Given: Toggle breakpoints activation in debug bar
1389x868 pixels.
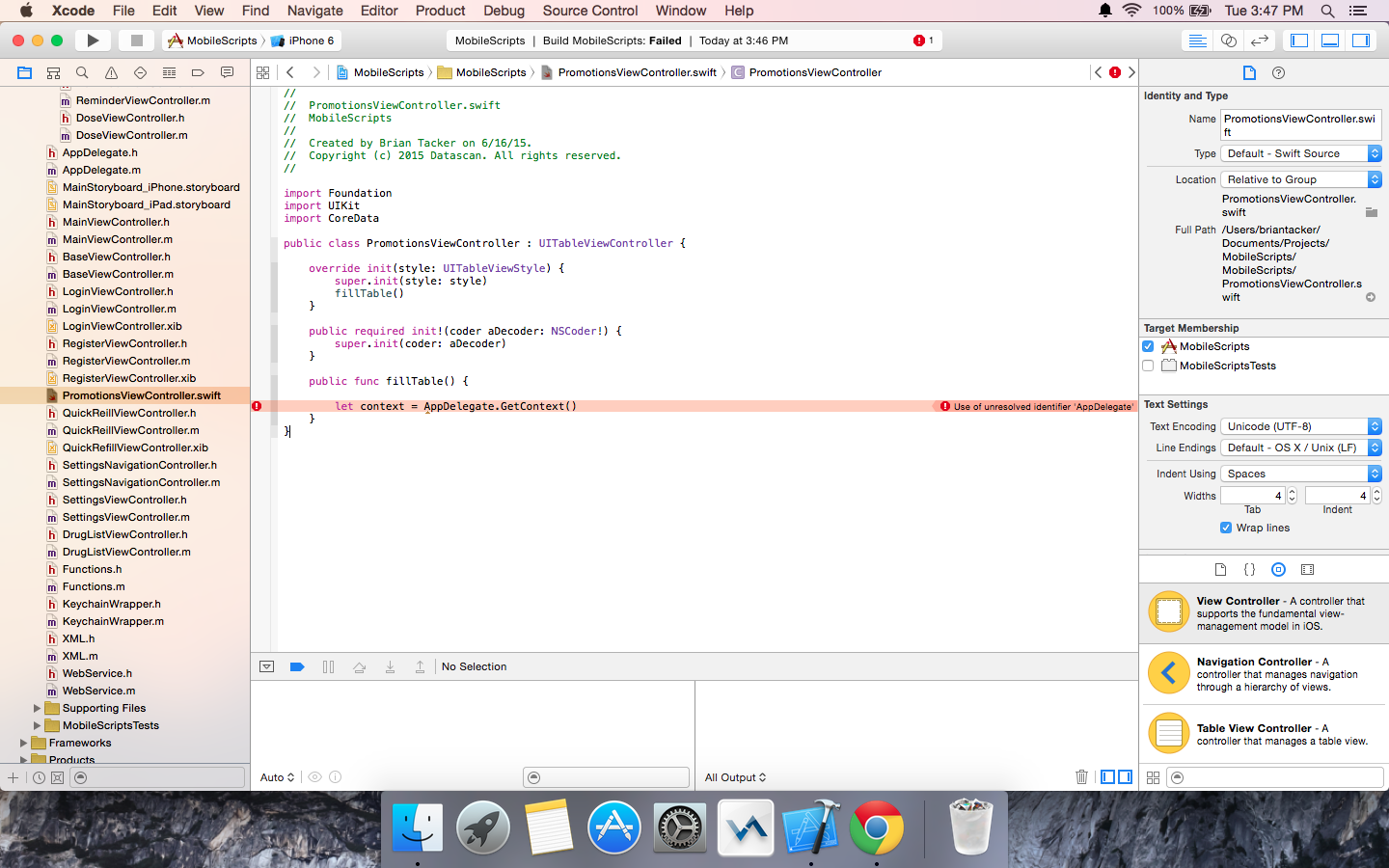Looking at the screenshot, I should (x=297, y=666).
